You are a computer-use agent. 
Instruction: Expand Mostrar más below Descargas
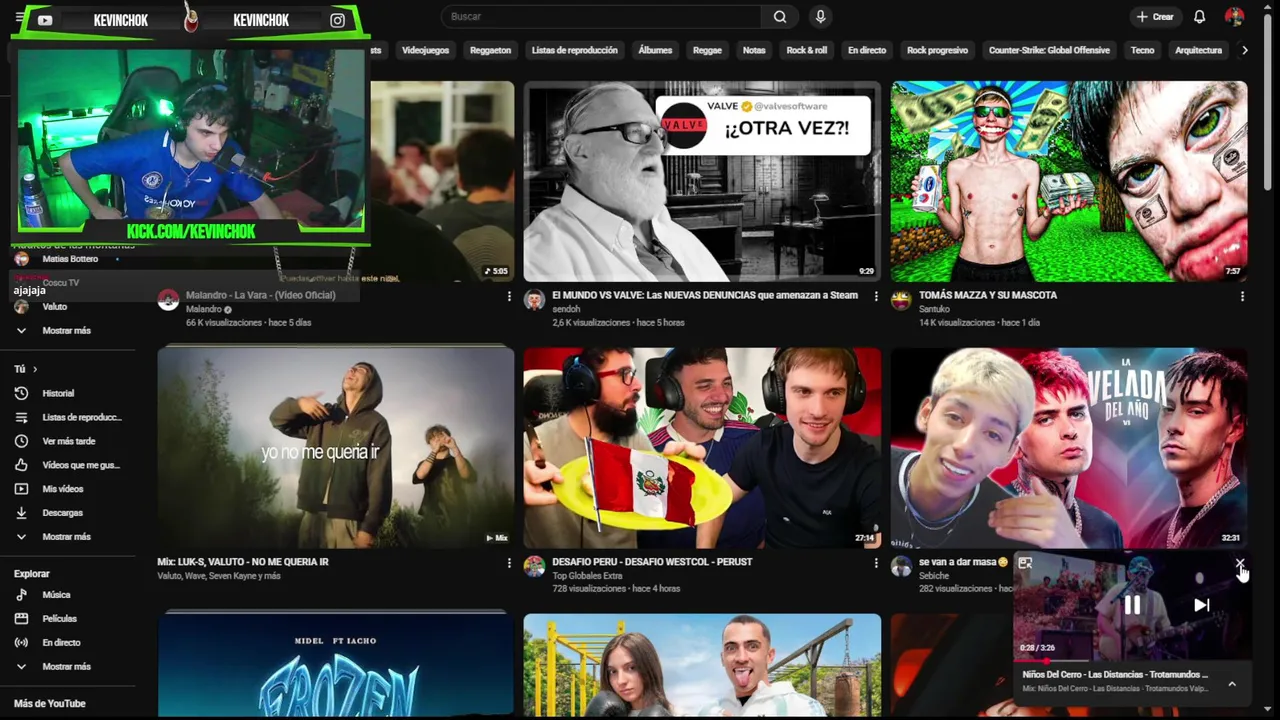click(68, 537)
